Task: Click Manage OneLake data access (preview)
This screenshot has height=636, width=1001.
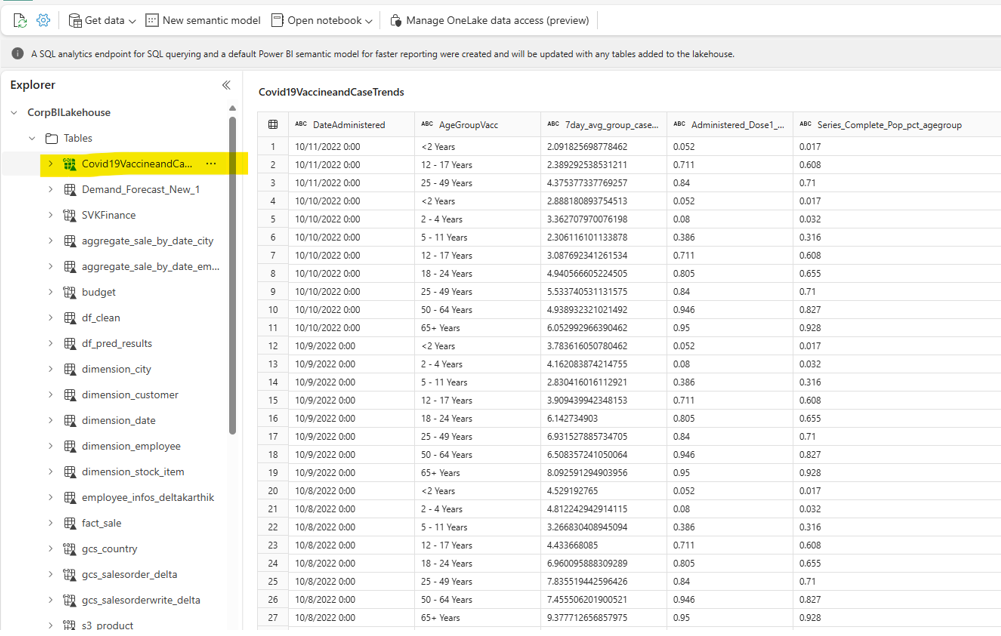Action: [489, 20]
